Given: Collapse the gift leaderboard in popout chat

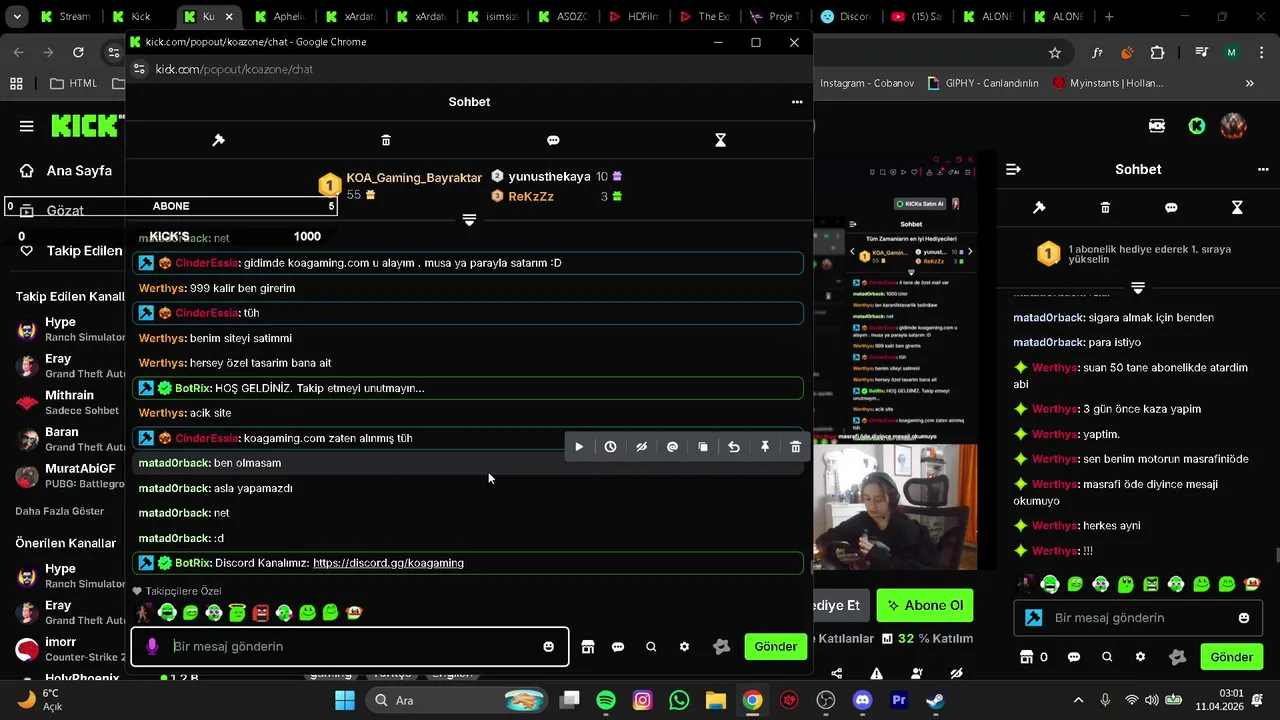Looking at the screenshot, I should 469,220.
